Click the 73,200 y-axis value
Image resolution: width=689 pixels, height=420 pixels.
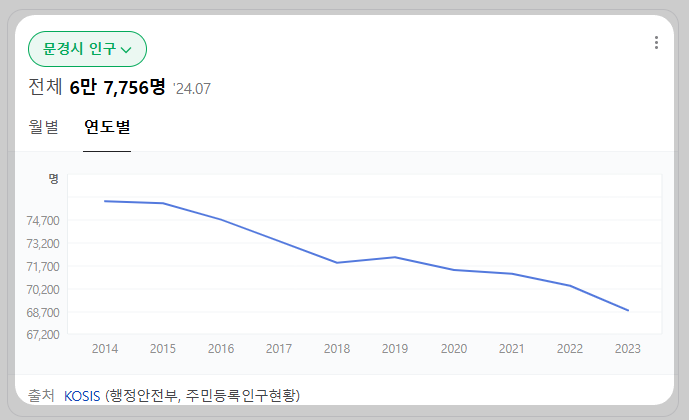point(43,243)
